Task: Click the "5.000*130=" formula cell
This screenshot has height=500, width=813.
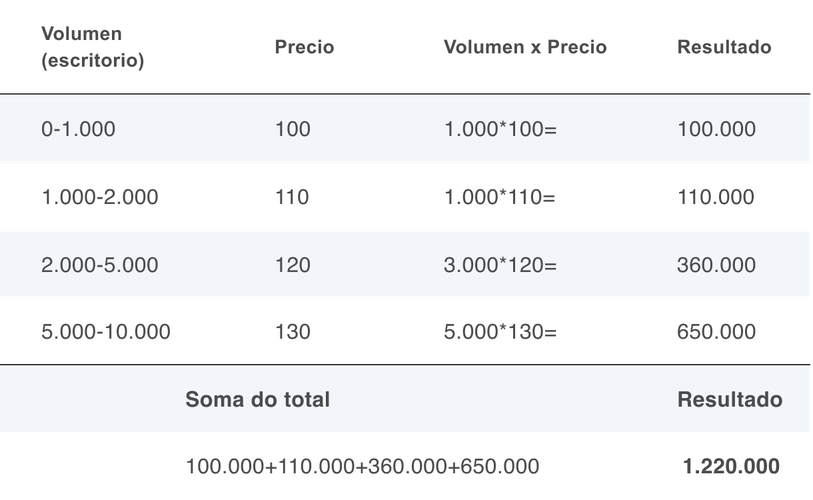Action: click(x=500, y=332)
